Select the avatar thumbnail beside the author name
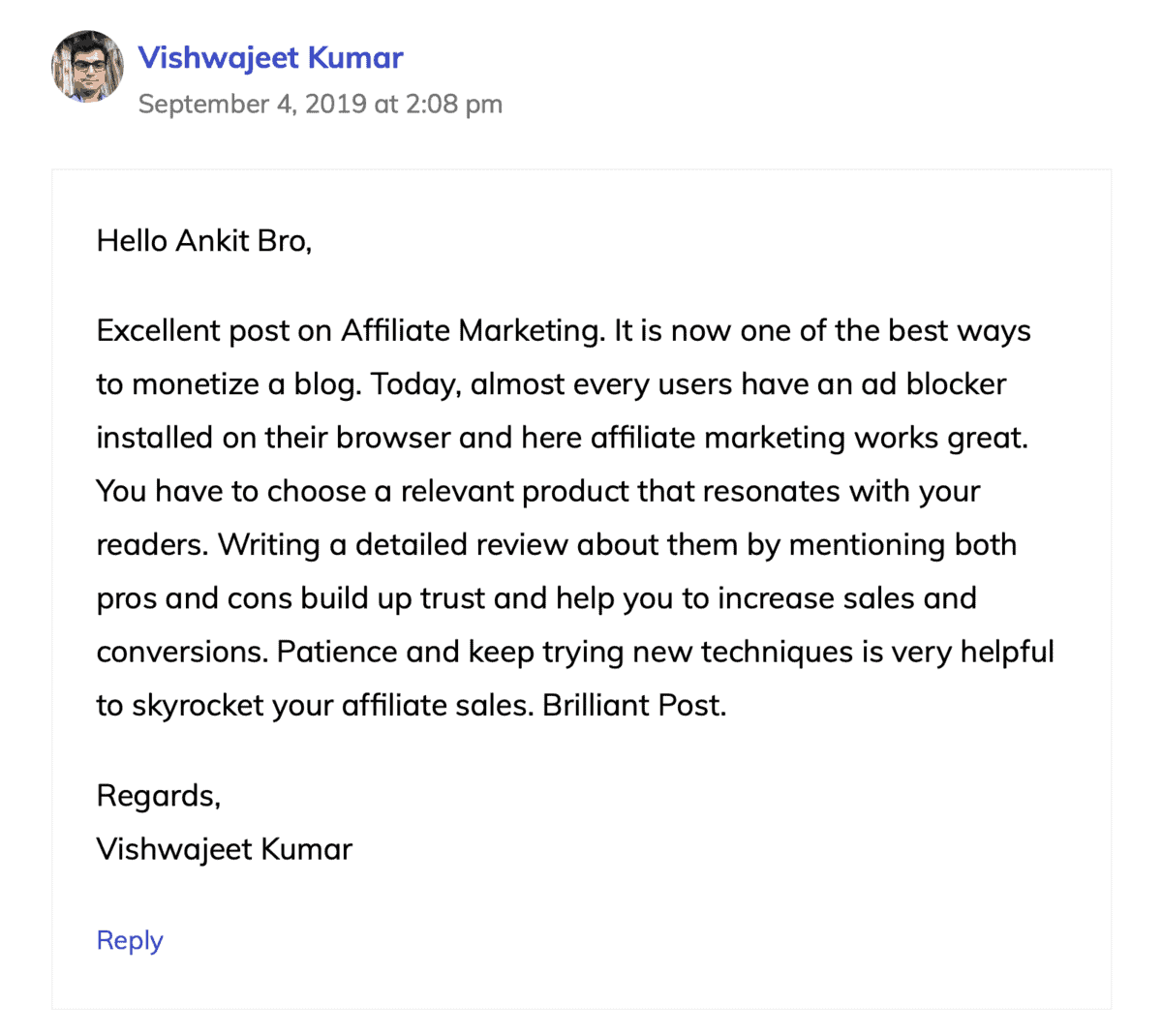 click(x=87, y=66)
